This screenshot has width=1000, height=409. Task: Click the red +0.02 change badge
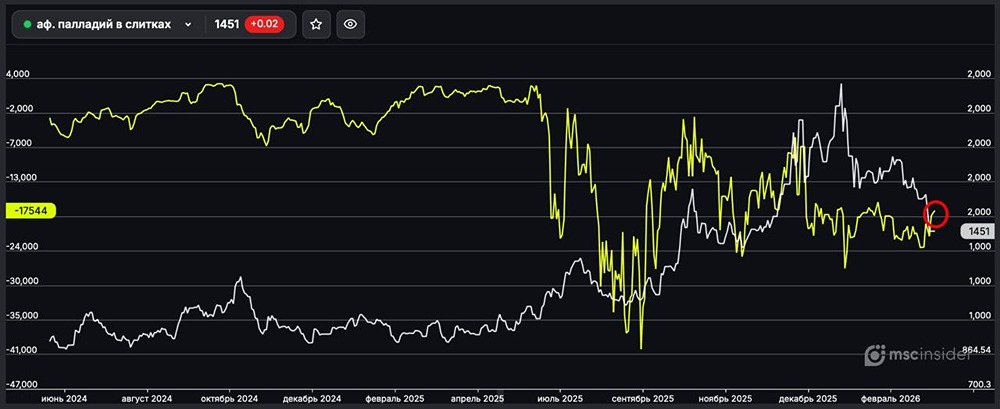pyautogui.click(x=265, y=25)
